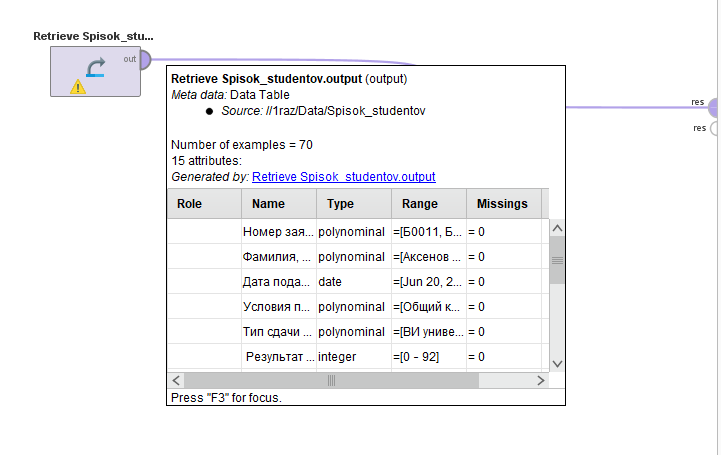Screen dimensions: 721x455
Task: Click the Range column header
Action: (x=429, y=204)
